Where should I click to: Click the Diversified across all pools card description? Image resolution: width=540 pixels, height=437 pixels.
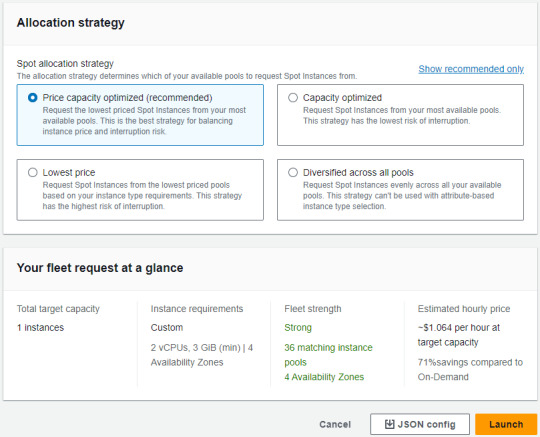click(402, 196)
